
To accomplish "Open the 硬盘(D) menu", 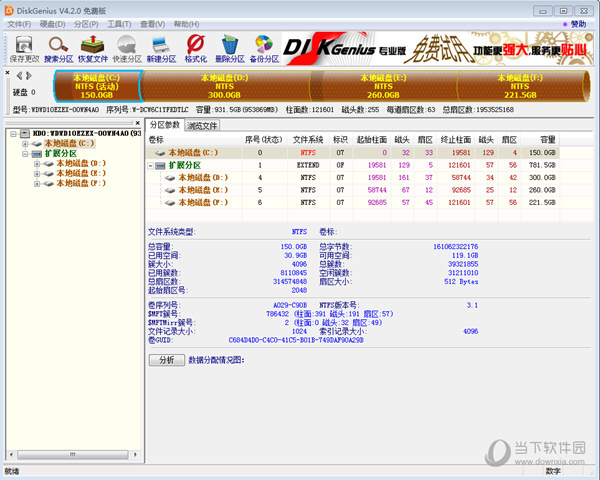I will point(52,24).
